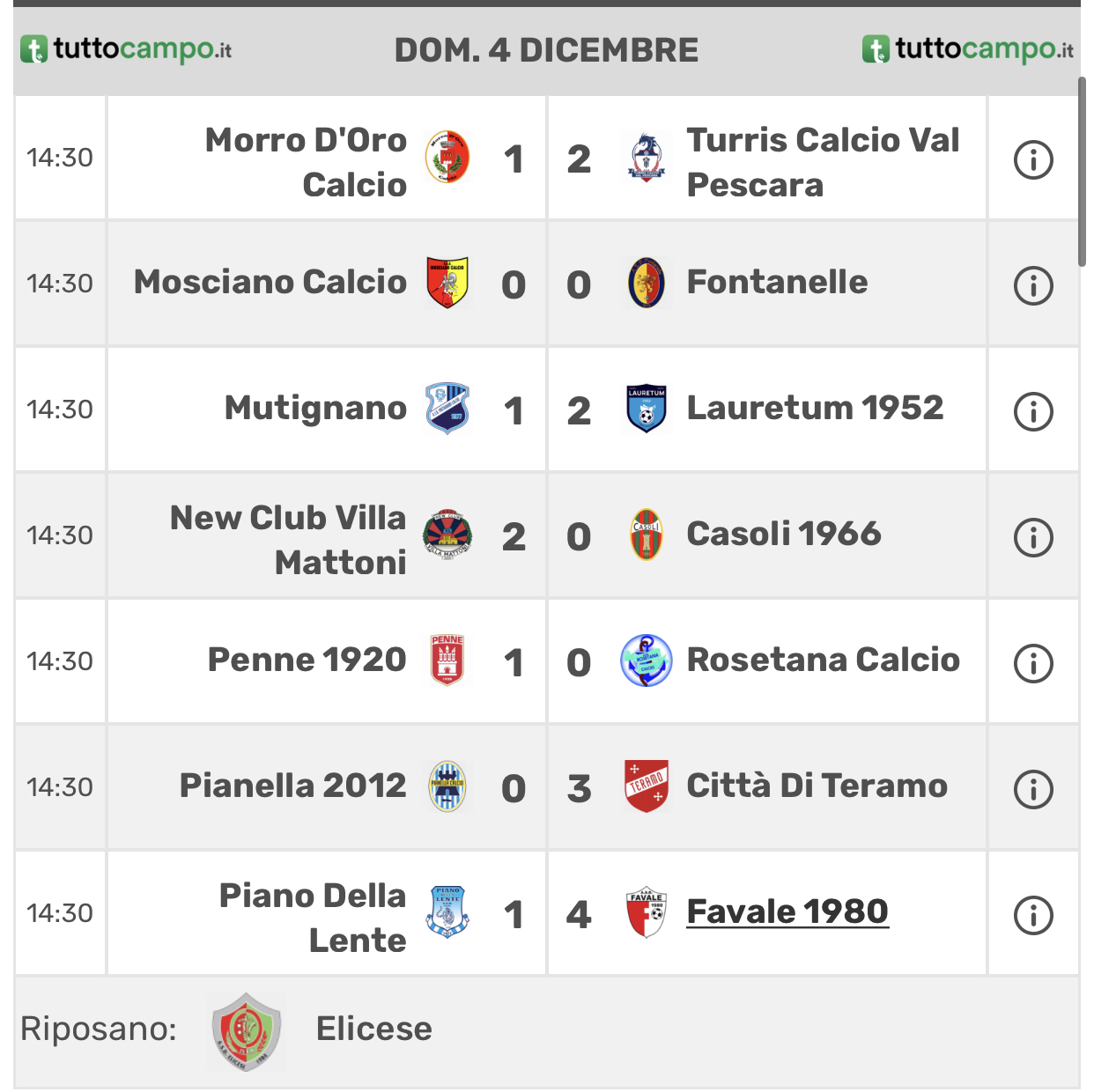Viewport: 1094px width, 1092px height.
Task: Click Lauretum 1952 blue shield logo
Action: click(x=646, y=409)
